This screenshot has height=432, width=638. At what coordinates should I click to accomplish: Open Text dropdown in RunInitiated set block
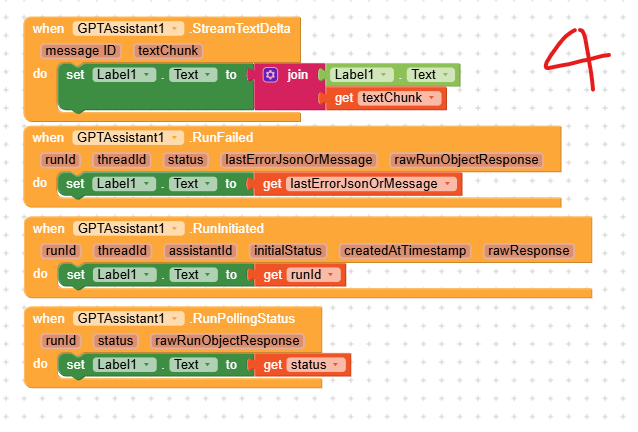193,275
